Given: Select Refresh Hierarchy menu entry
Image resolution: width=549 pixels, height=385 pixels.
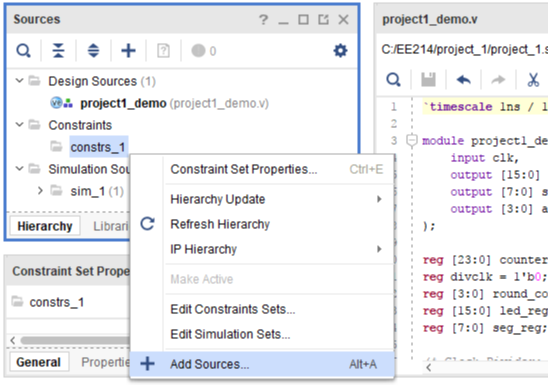Looking at the screenshot, I should point(262,224).
